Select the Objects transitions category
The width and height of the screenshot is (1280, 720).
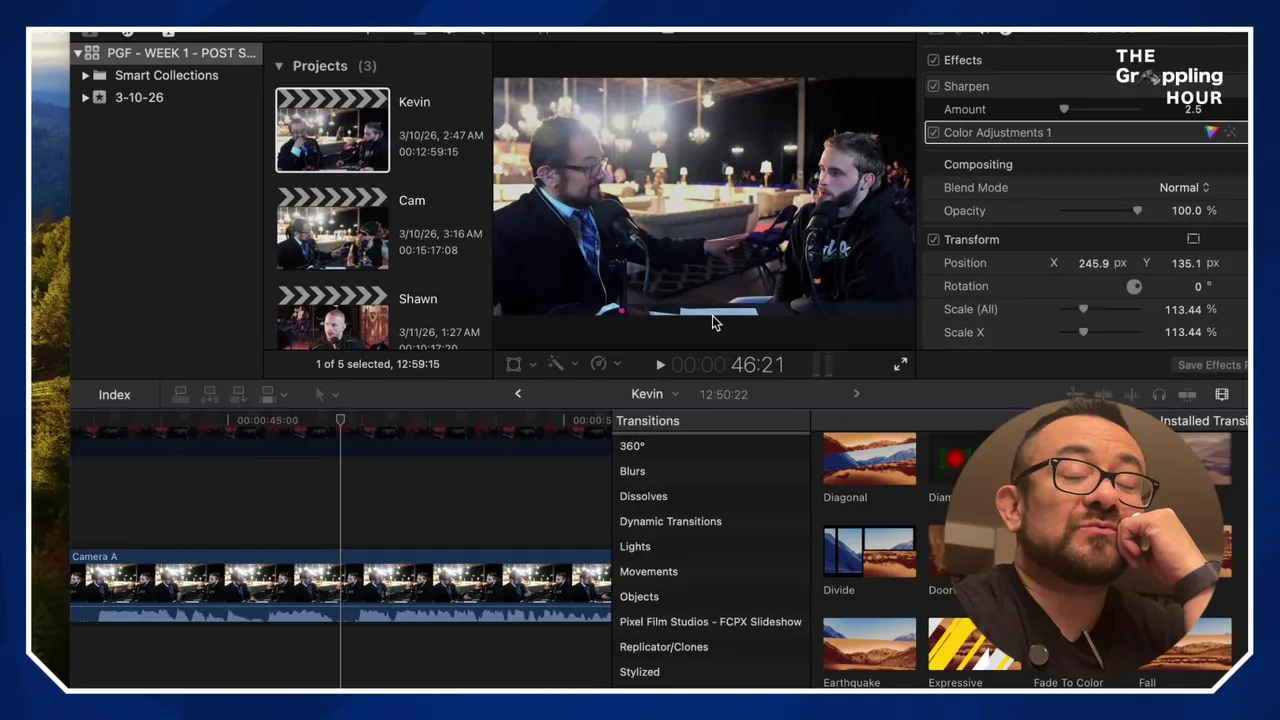pos(639,597)
